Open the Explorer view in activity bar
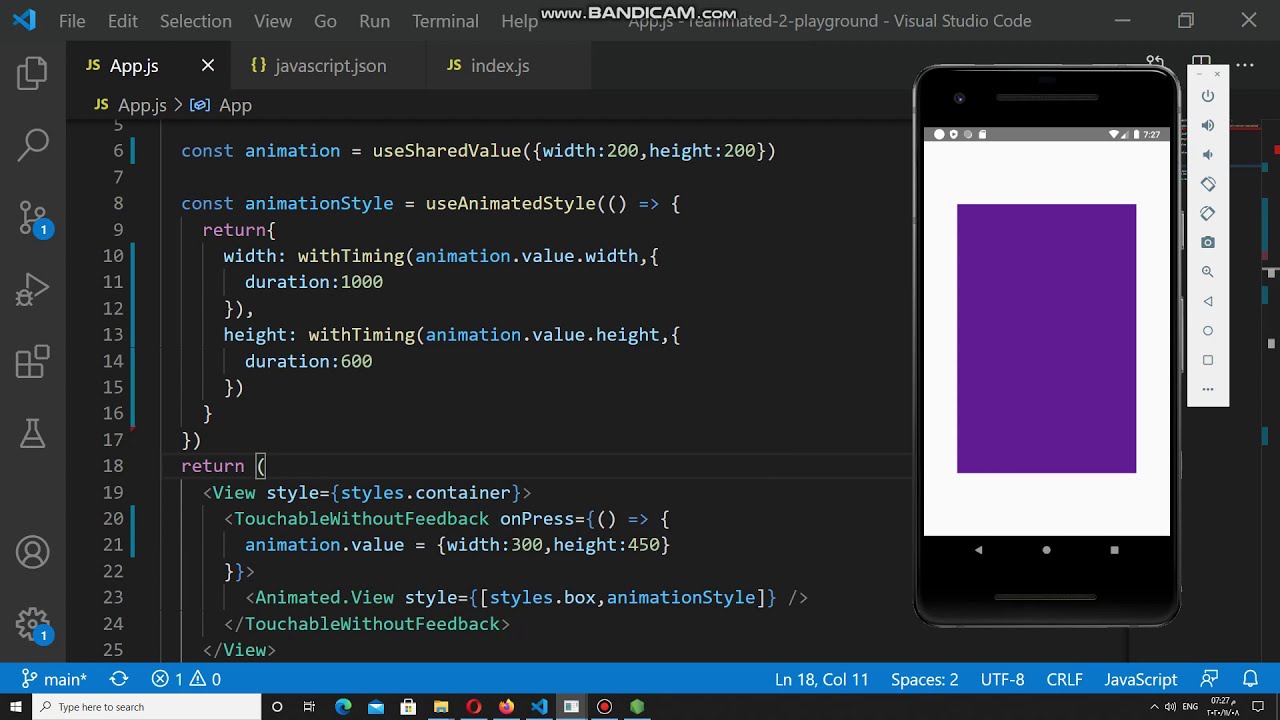The height and width of the screenshot is (720, 1280). pyautogui.click(x=33, y=73)
